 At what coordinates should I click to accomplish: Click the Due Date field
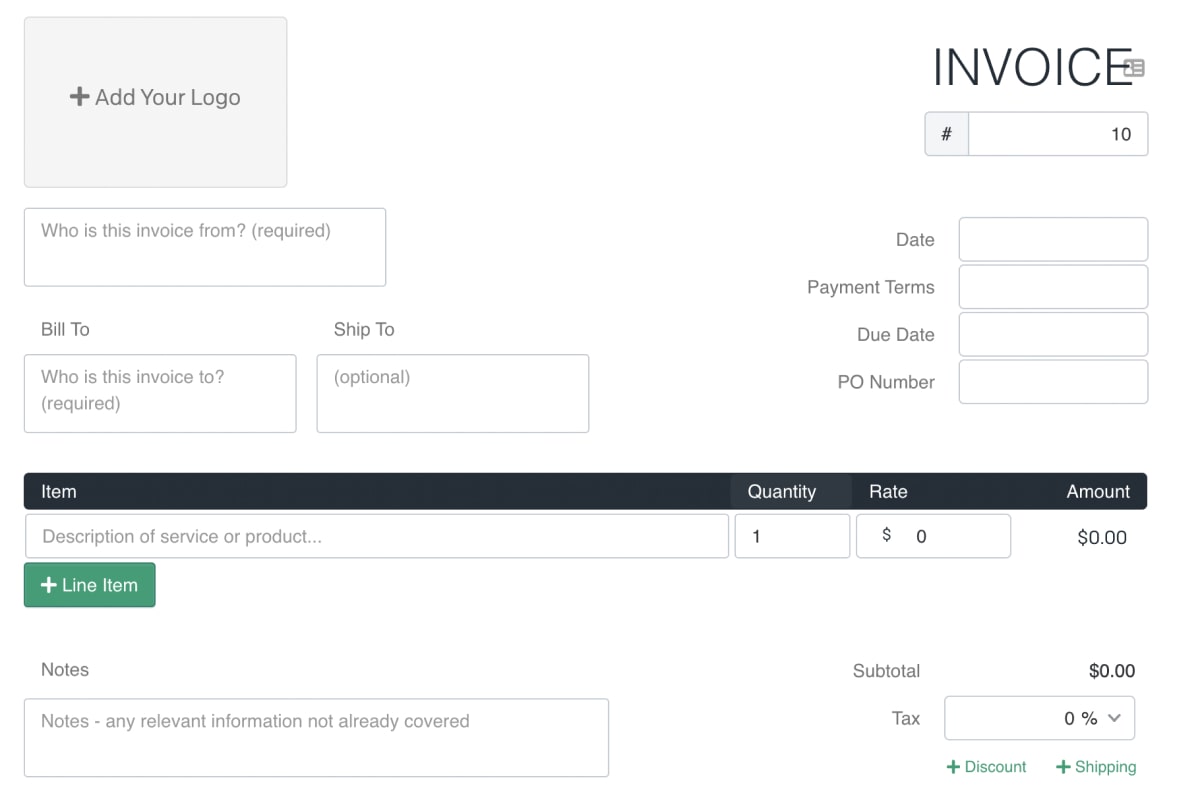pyautogui.click(x=1053, y=334)
